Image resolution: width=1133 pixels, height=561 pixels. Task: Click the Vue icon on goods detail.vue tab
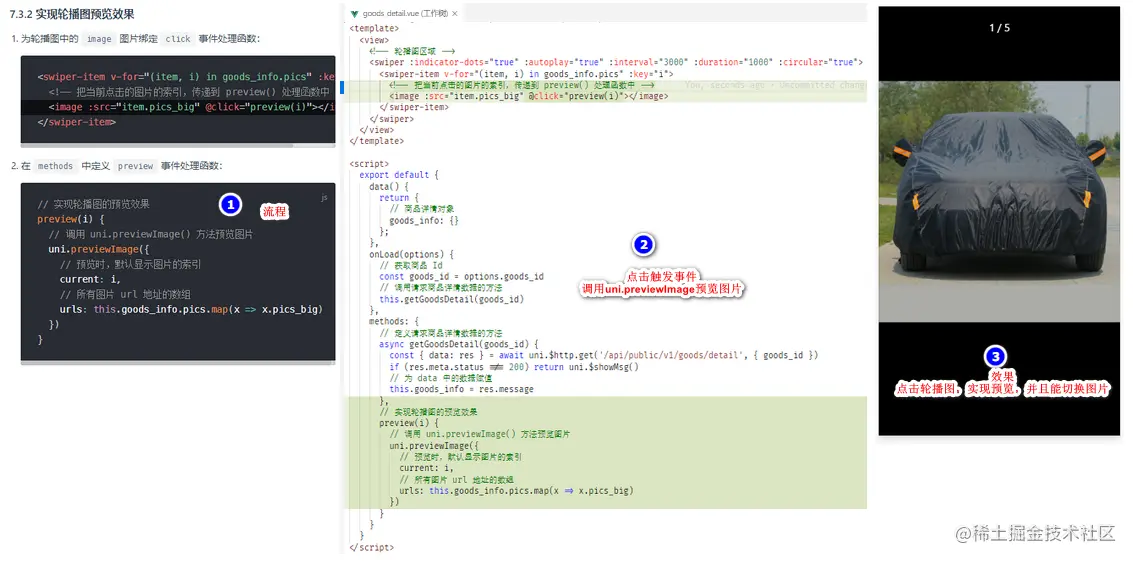354,13
